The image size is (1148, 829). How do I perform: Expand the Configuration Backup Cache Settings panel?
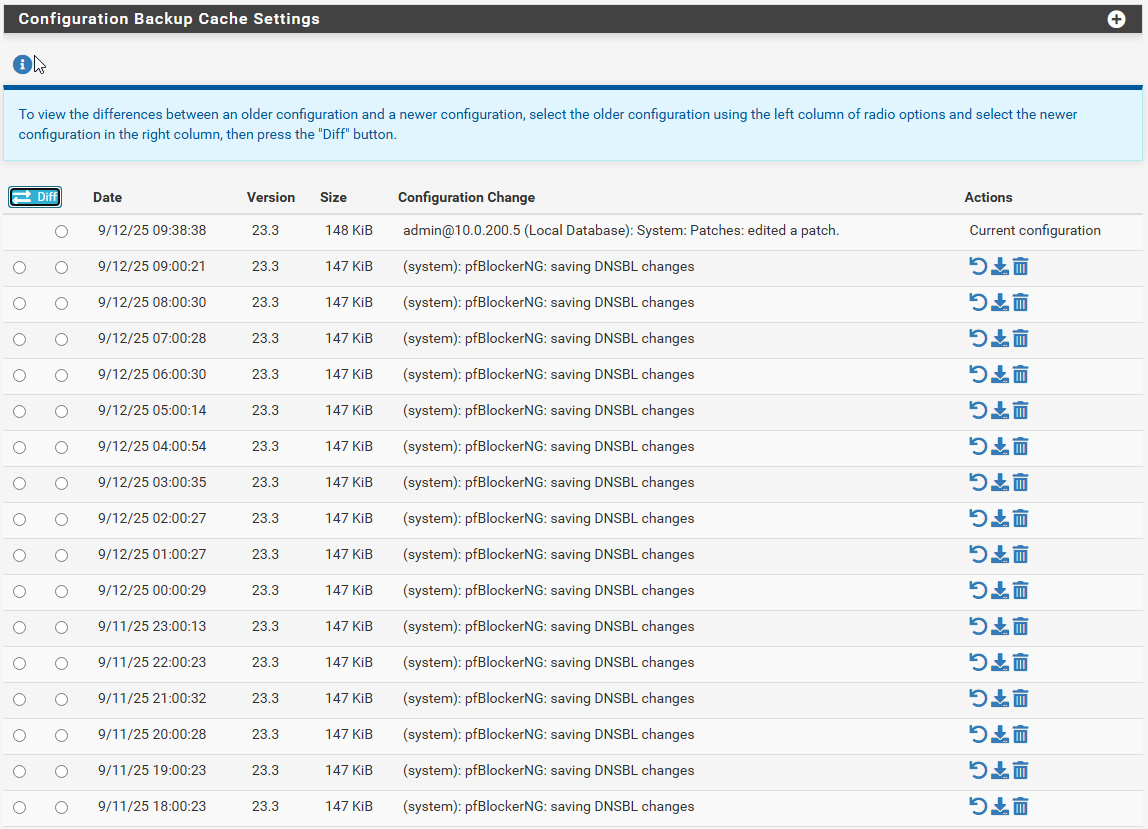(1116, 19)
